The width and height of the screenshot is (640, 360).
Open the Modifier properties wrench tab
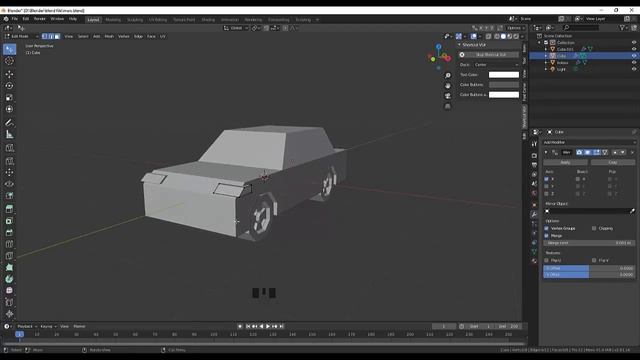tap(534, 214)
